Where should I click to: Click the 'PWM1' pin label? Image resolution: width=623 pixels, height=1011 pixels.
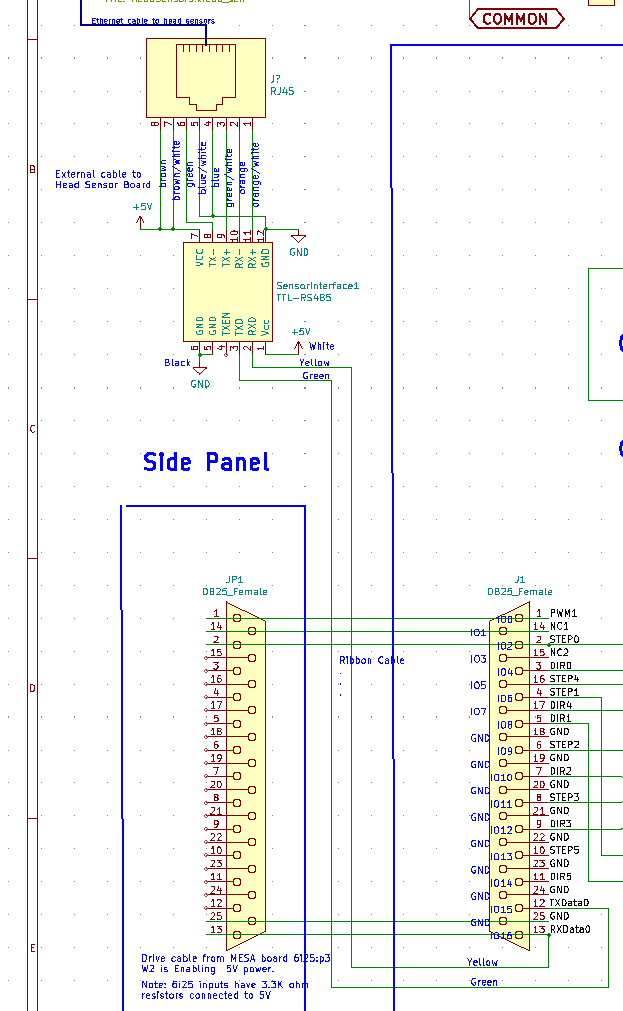[x=563, y=613]
